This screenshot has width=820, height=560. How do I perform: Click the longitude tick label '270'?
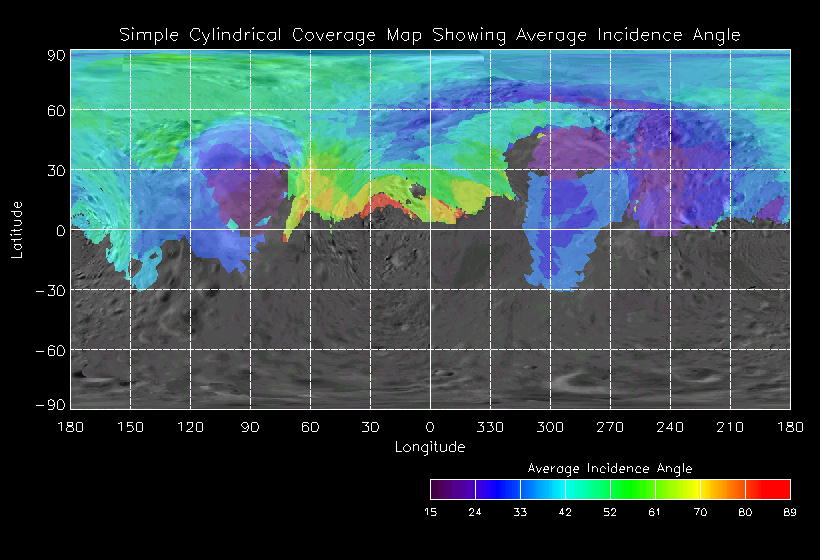(x=610, y=427)
